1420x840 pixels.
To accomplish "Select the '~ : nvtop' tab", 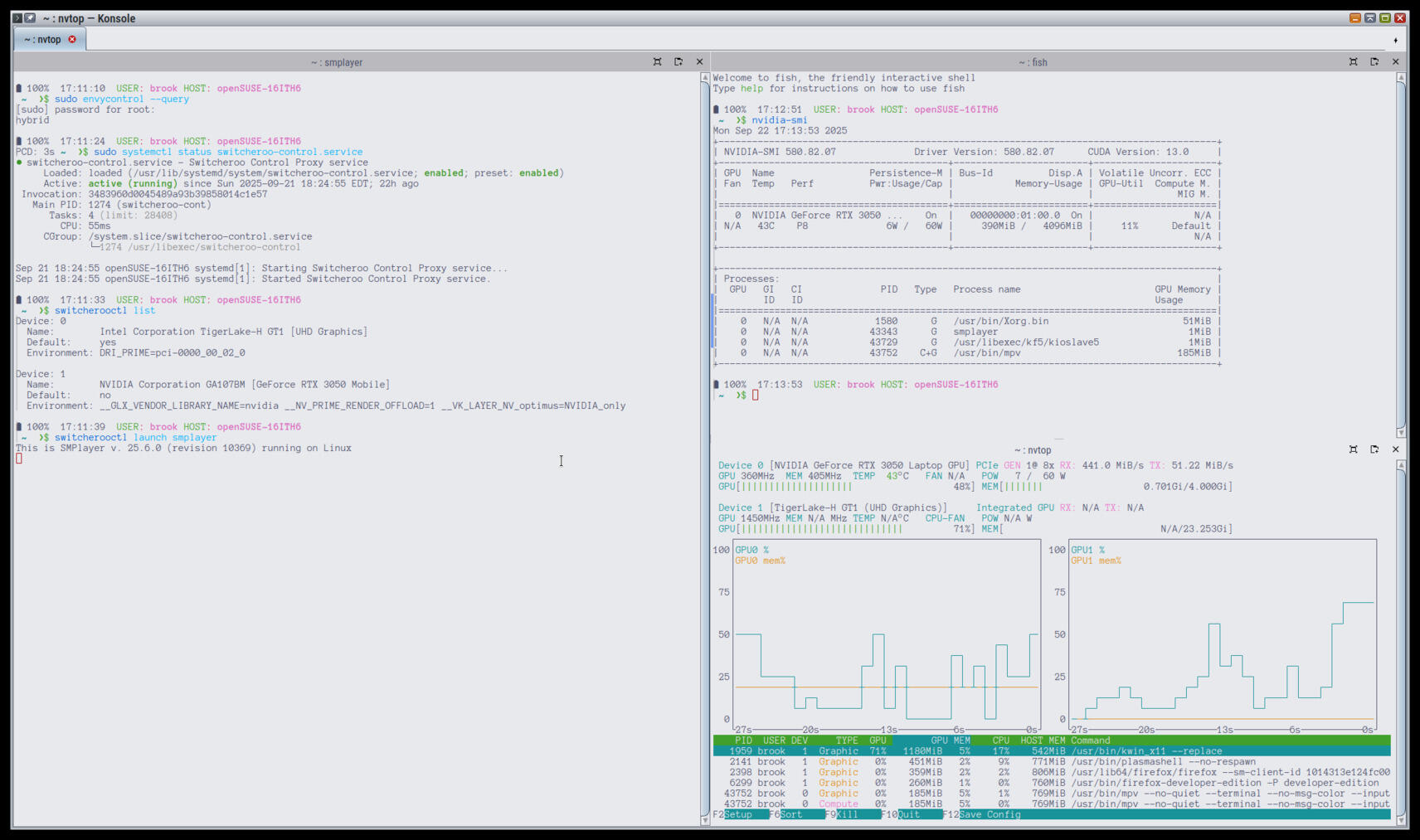I will tap(43, 39).
